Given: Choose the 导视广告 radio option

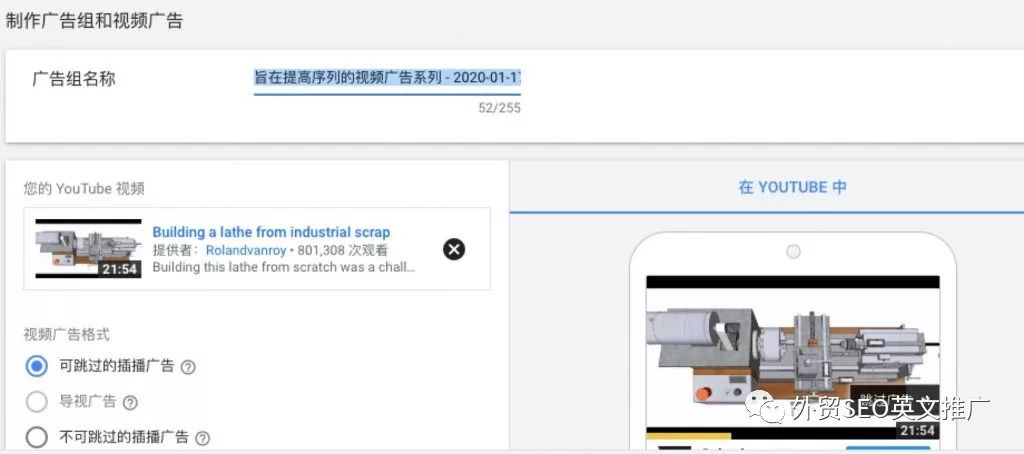Looking at the screenshot, I should coord(37,402).
